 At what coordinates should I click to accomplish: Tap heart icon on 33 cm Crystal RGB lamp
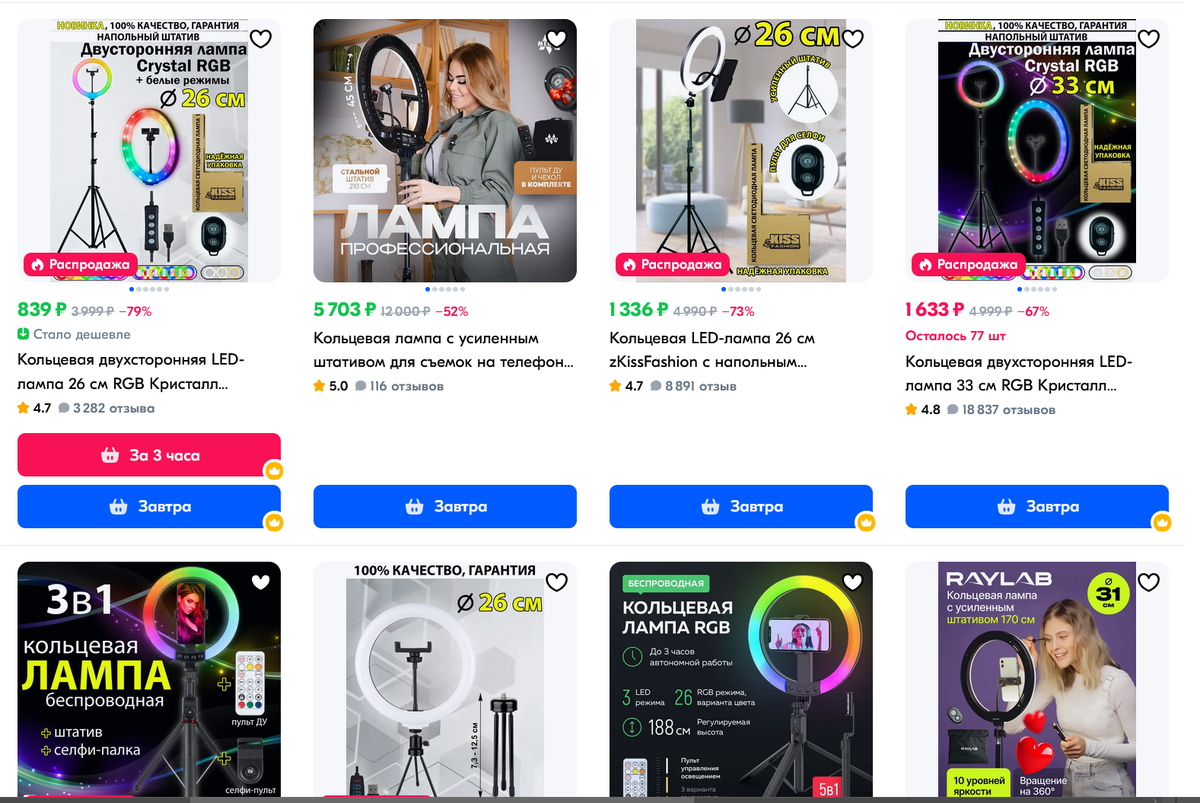tap(1149, 40)
